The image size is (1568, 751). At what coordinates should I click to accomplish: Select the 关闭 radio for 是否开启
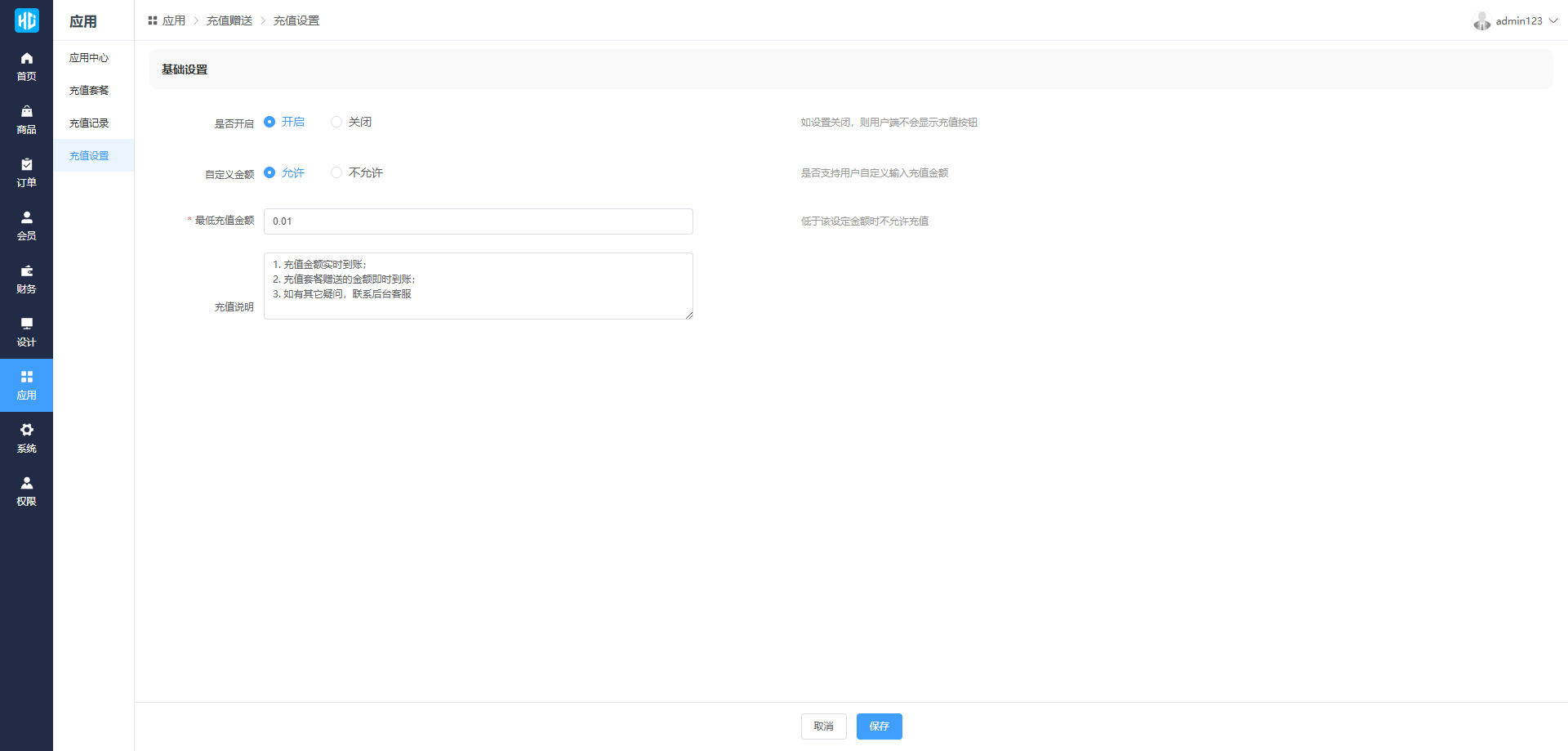[x=336, y=122]
